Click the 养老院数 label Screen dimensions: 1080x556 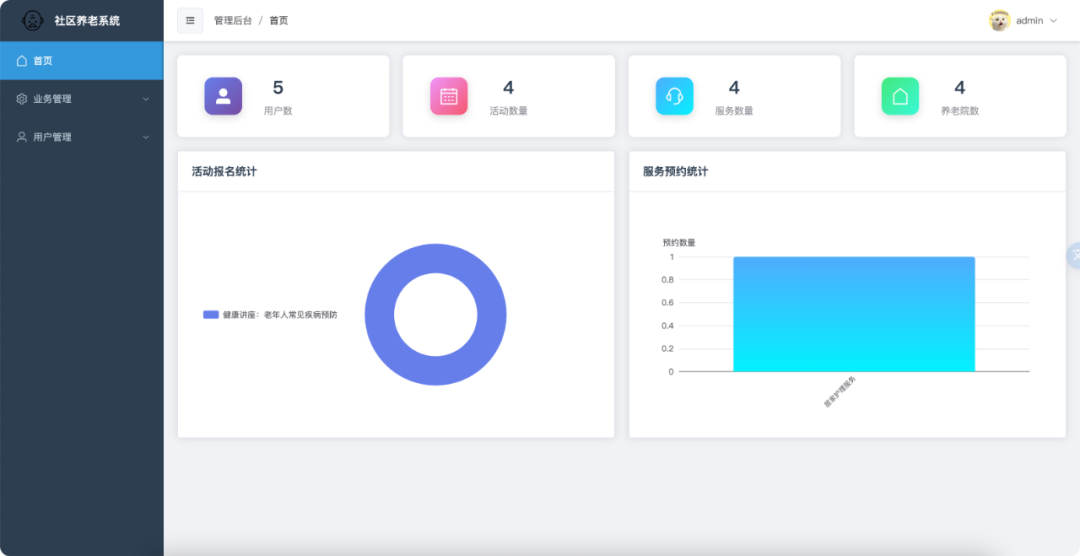[960, 110]
